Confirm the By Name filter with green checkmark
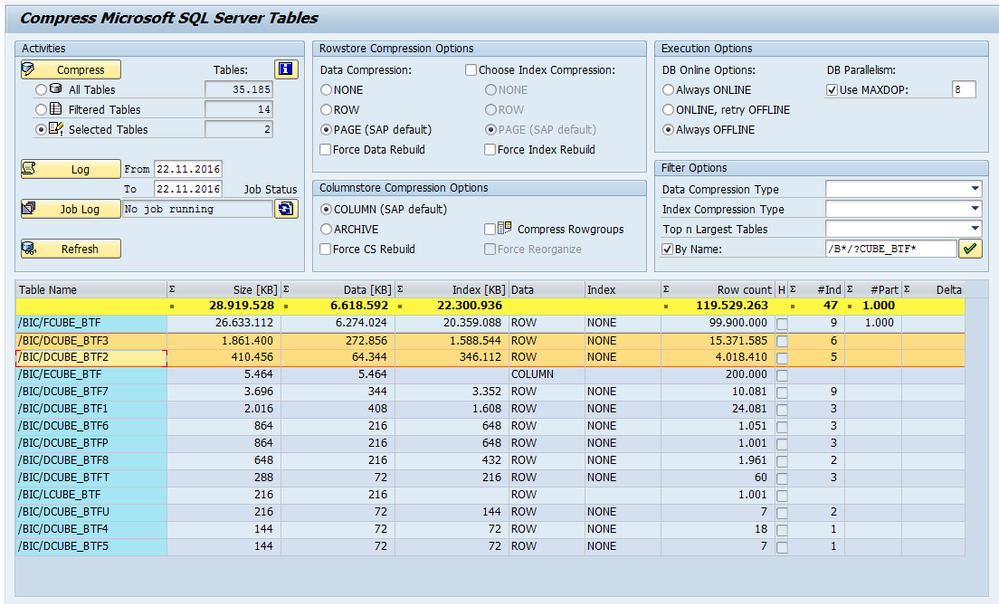Image resolution: width=999 pixels, height=604 pixels. coord(970,248)
